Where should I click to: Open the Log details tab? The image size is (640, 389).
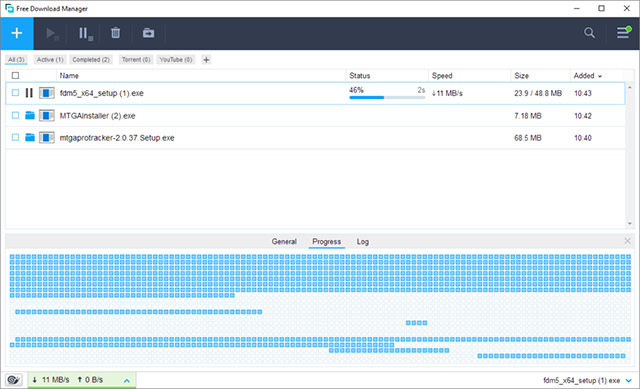point(362,242)
